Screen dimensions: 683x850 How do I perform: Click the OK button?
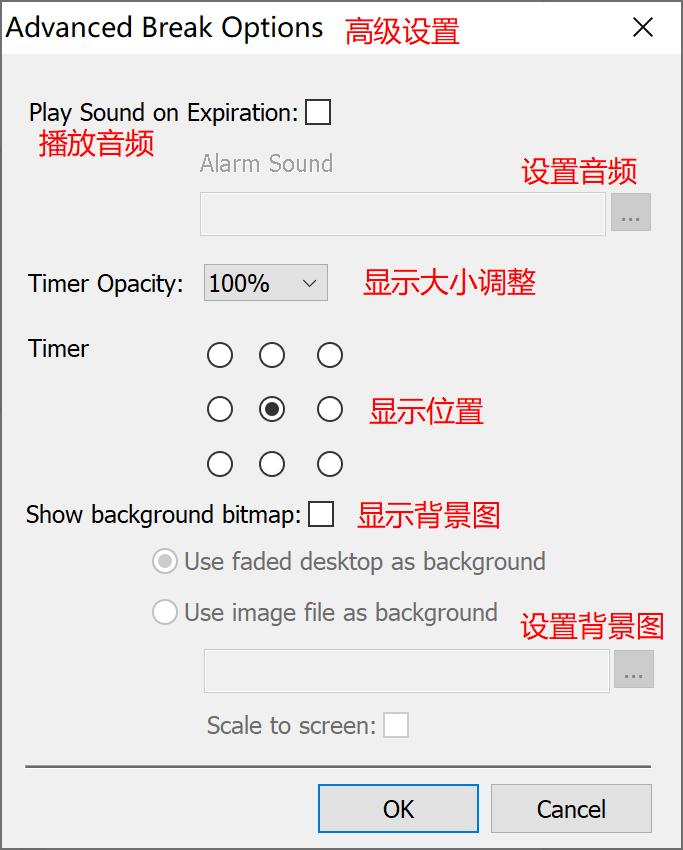(398, 808)
